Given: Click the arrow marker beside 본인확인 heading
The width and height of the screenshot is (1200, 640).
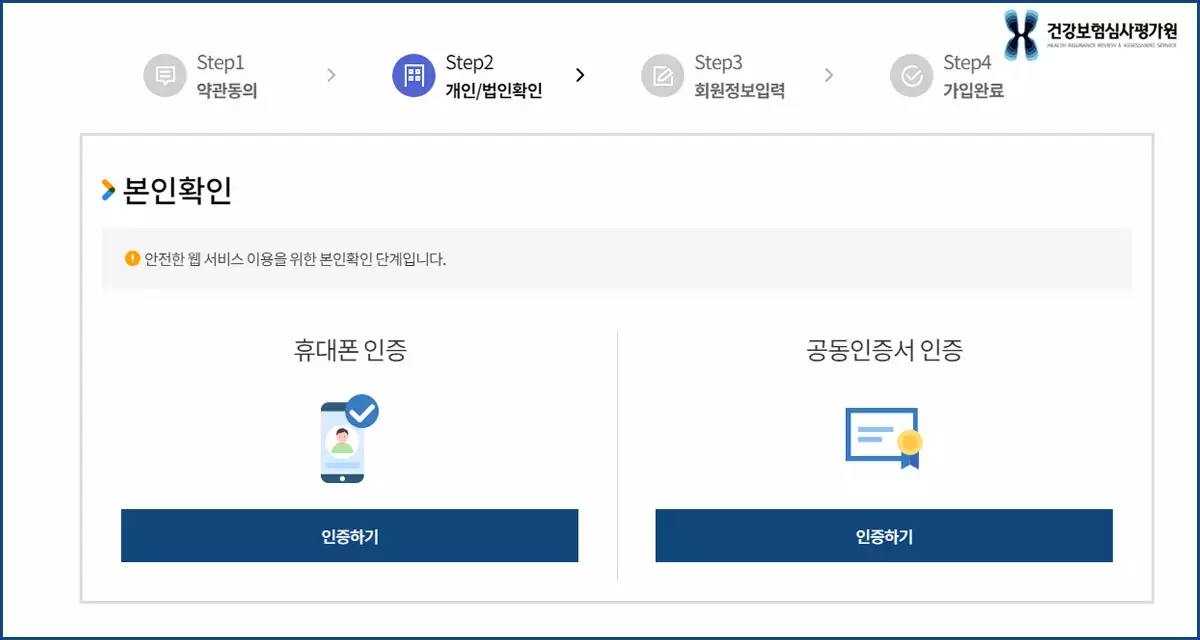Looking at the screenshot, I should (107, 188).
